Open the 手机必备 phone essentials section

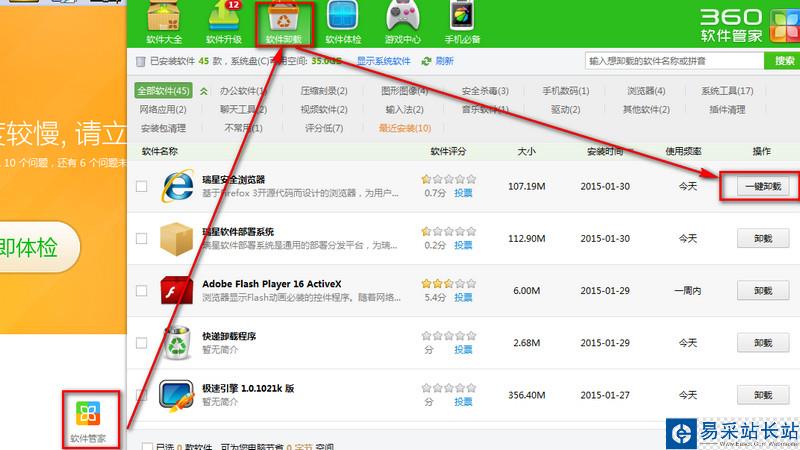462,22
